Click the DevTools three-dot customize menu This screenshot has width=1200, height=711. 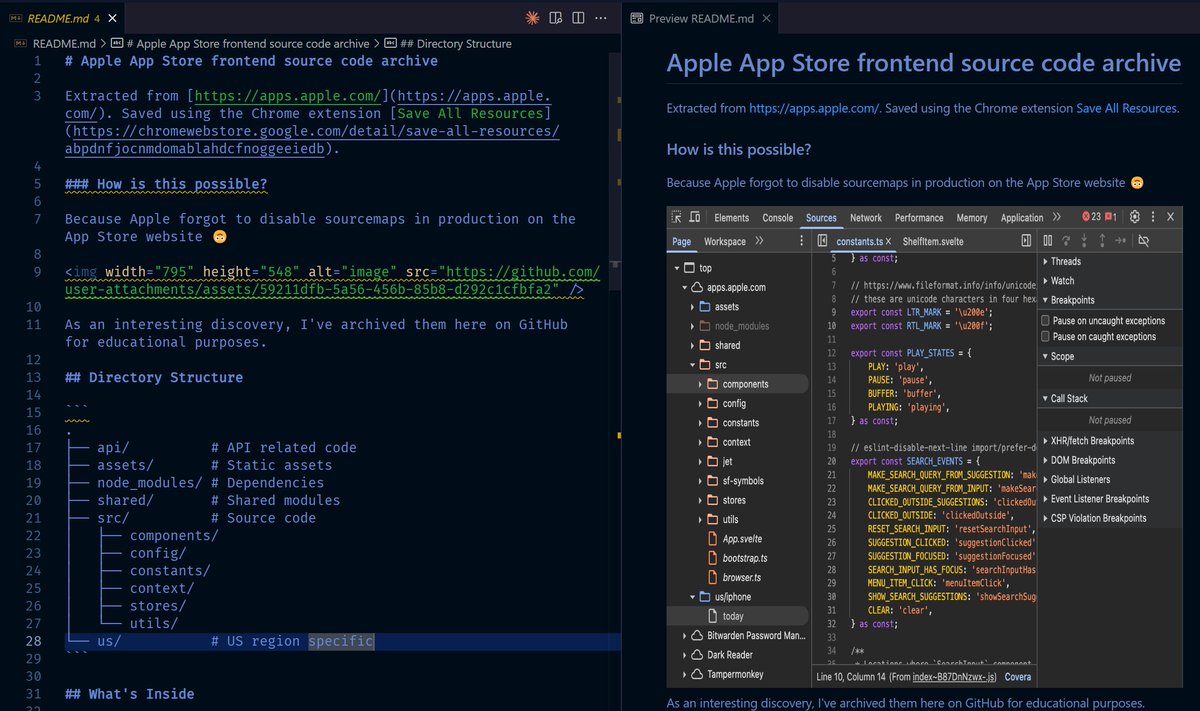1152,217
